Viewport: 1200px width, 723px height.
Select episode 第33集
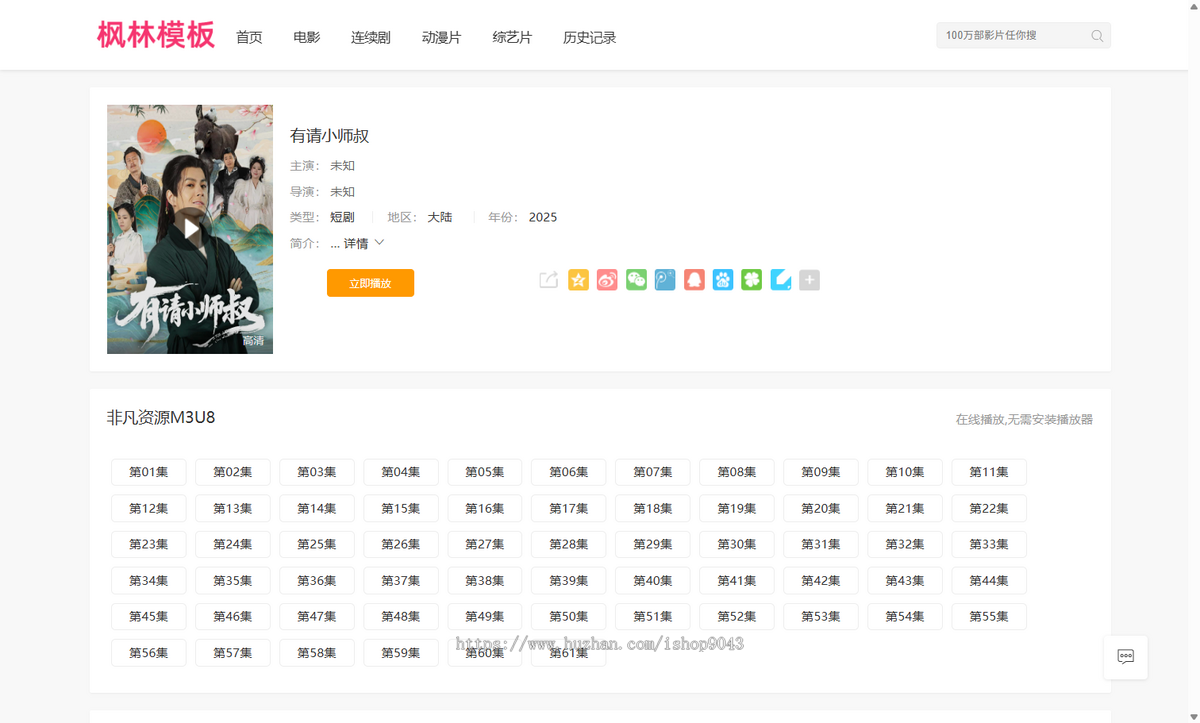point(989,544)
